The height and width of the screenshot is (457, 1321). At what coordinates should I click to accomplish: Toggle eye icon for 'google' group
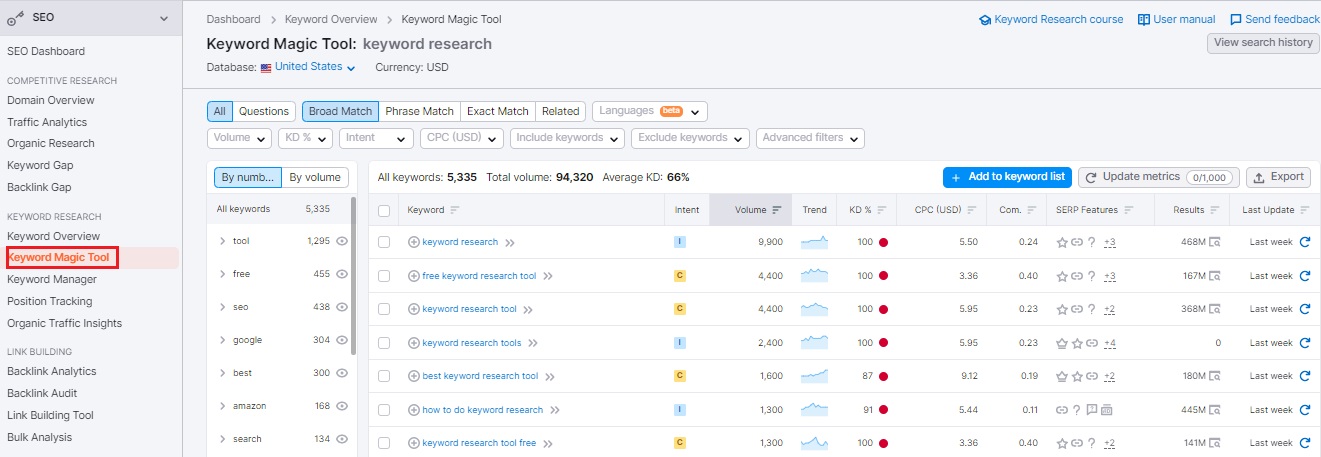[x=342, y=340]
